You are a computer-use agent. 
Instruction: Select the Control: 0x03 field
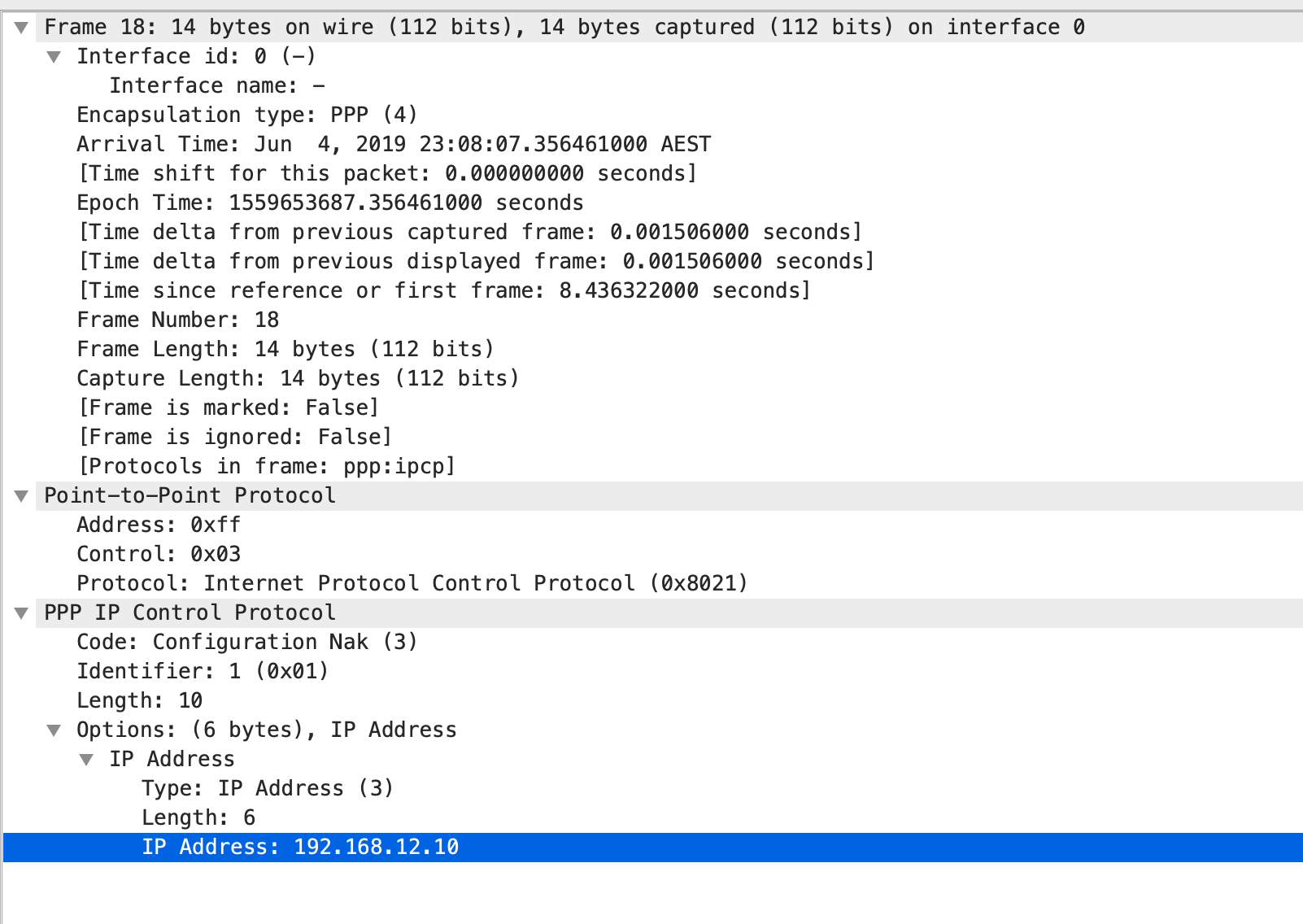pyautogui.click(x=159, y=554)
